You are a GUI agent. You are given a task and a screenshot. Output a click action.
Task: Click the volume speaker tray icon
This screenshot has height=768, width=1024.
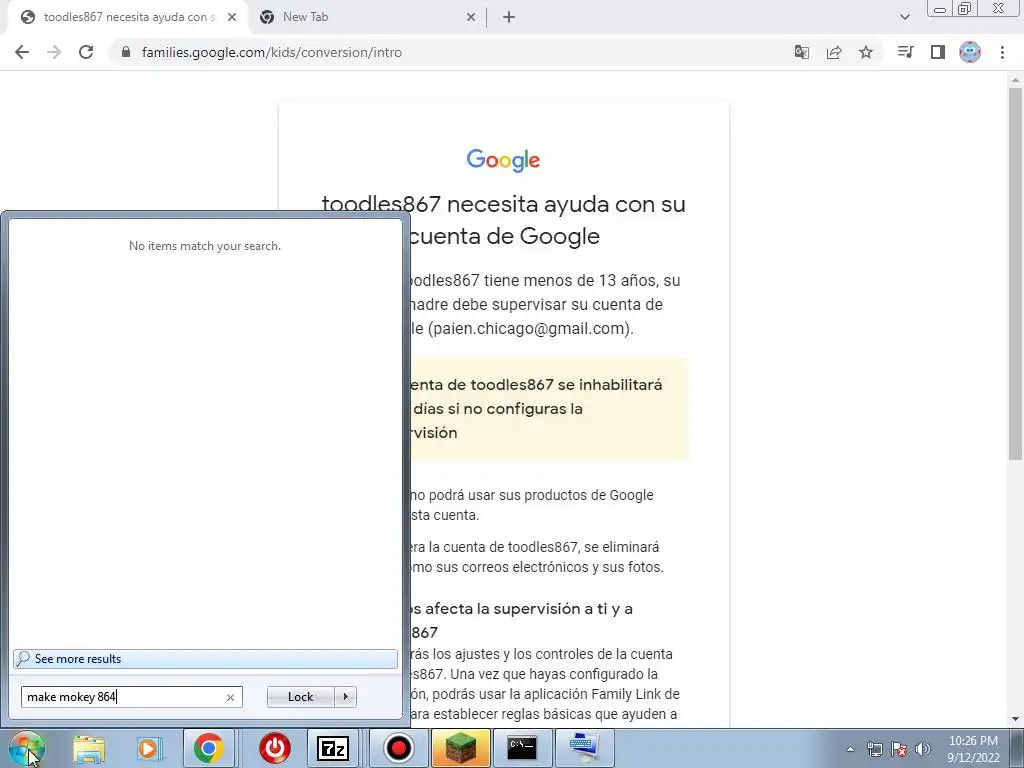[923, 749]
